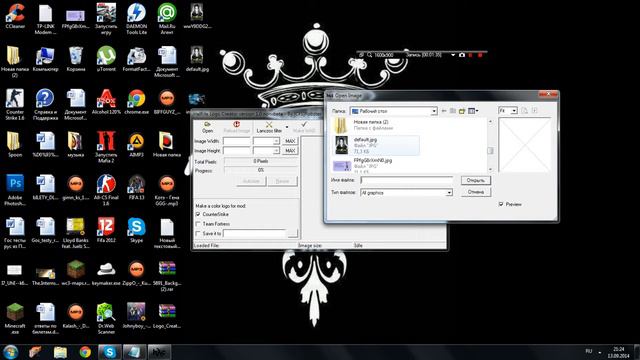The width and height of the screenshot is (640, 360).
Task: Click the RU language indicator in tray
Action: tap(589, 351)
